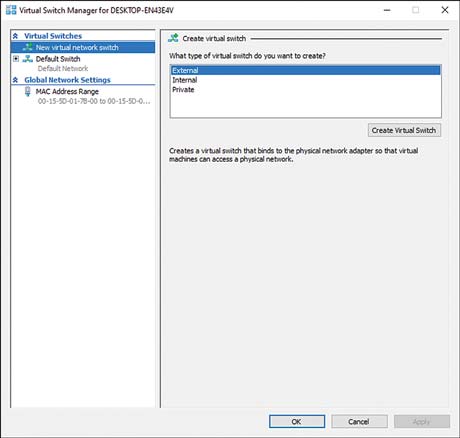This screenshot has height=438, width=460.
Task: Click the Cancel button
Action: (x=359, y=421)
